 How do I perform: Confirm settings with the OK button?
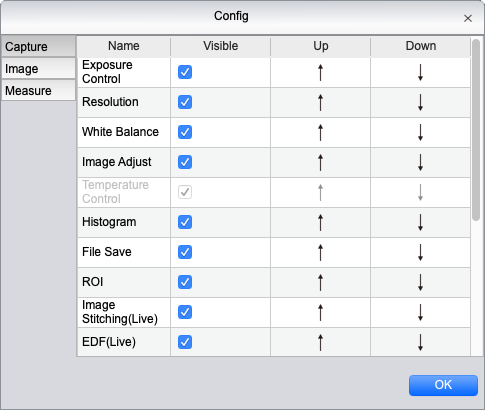pos(443,385)
